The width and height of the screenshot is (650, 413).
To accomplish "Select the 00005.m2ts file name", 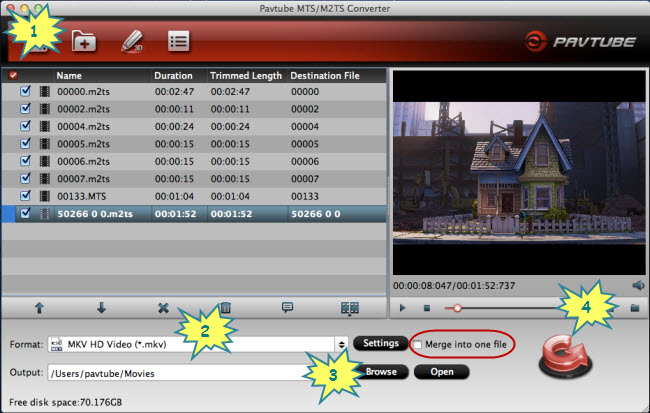I will [83, 144].
